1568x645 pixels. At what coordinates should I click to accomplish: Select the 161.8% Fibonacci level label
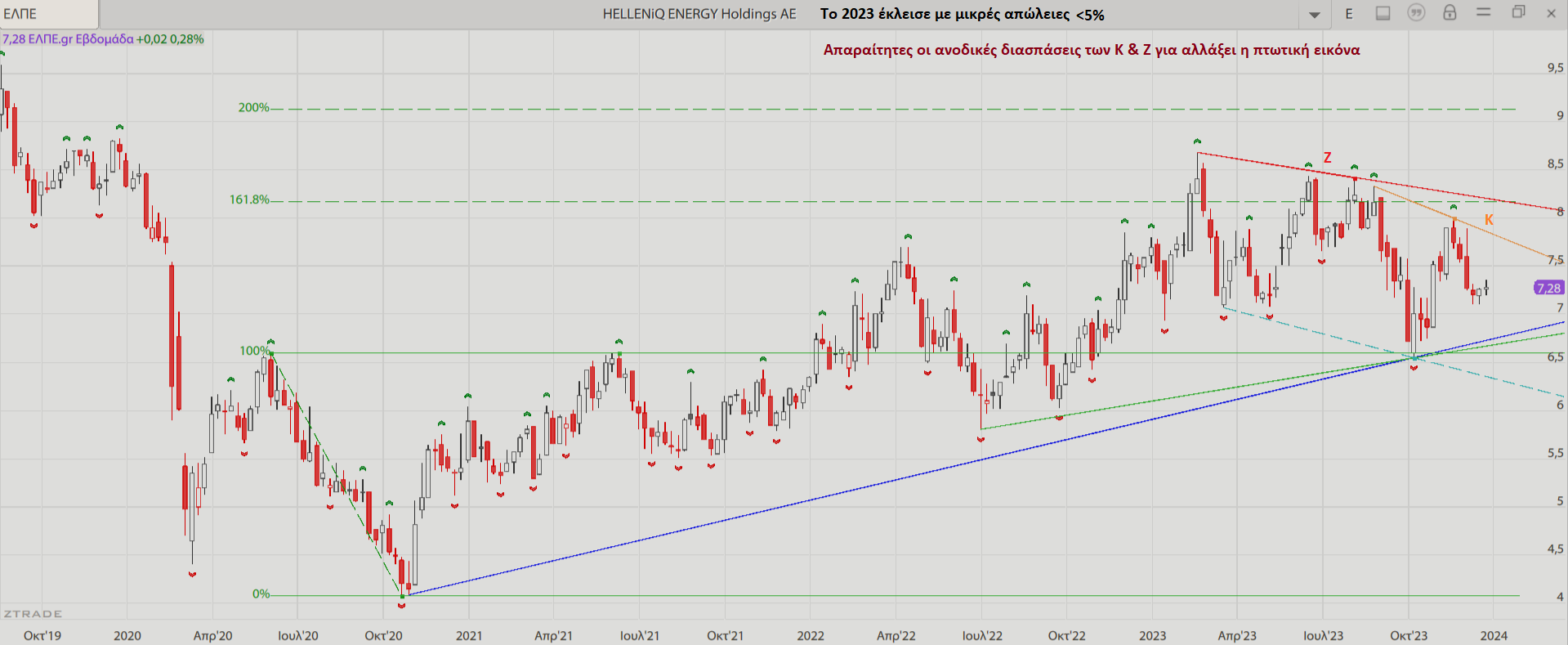pyautogui.click(x=249, y=199)
